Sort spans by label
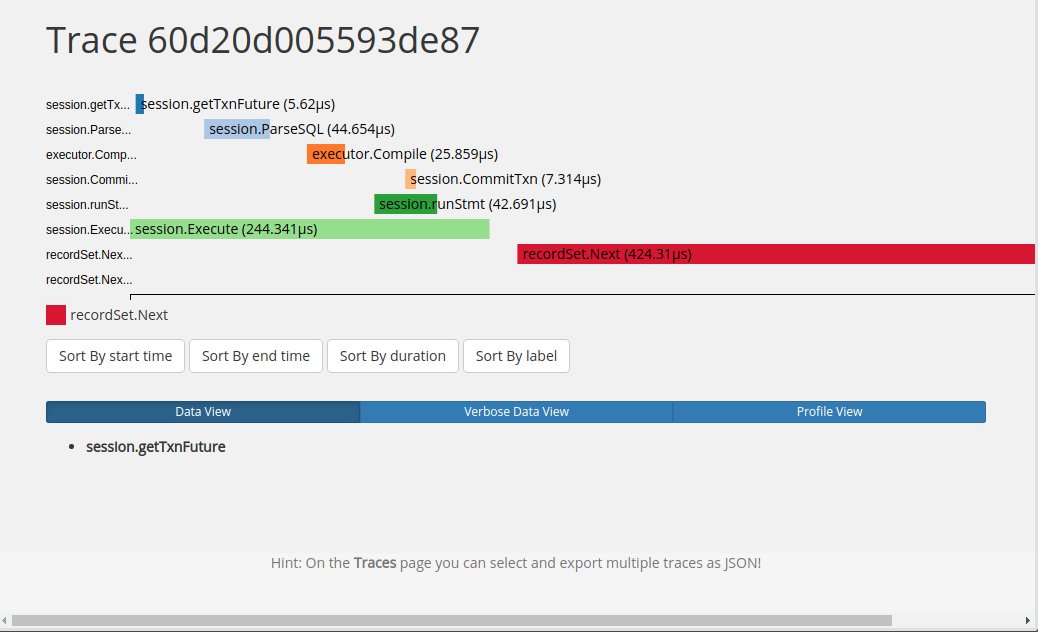Image resolution: width=1038 pixels, height=632 pixels. [516, 355]
